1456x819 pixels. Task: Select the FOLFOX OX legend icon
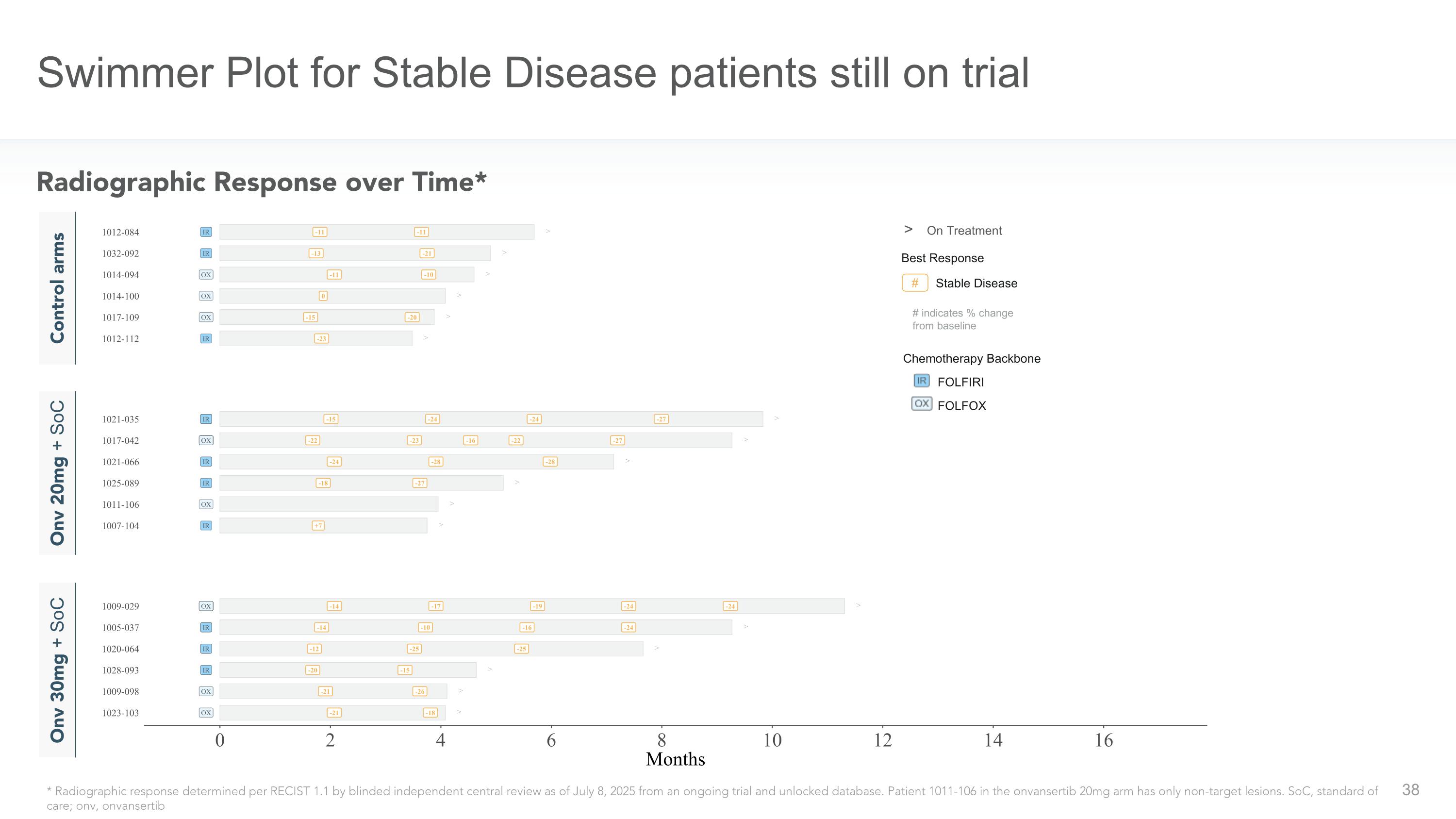pyautogui.click(x=921, y=404)
